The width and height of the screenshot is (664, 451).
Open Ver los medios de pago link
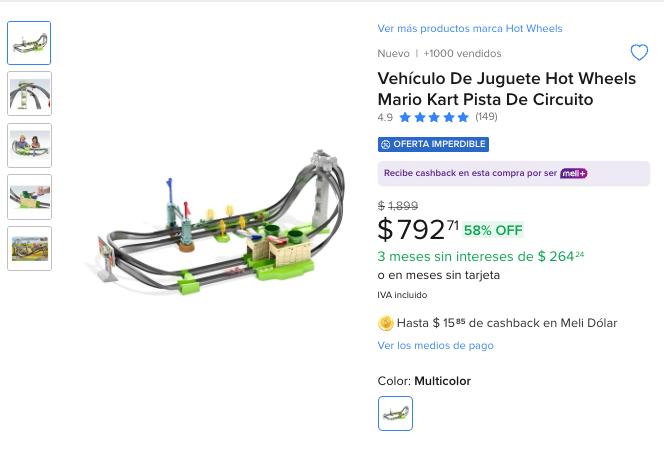(435, 346)
